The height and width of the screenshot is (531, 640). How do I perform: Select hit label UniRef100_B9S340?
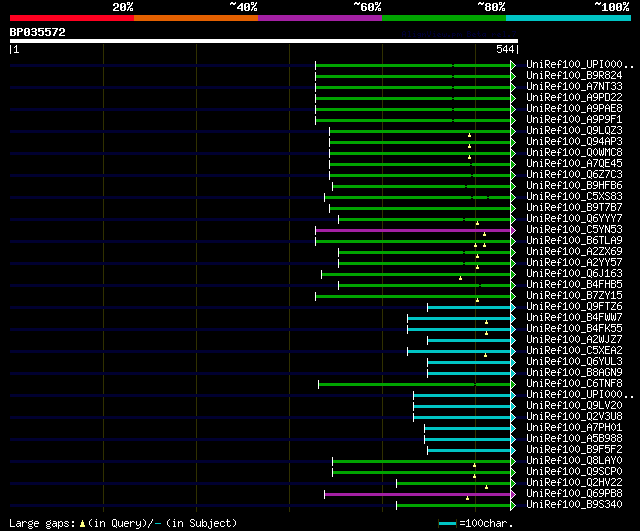tap(574, 505)
